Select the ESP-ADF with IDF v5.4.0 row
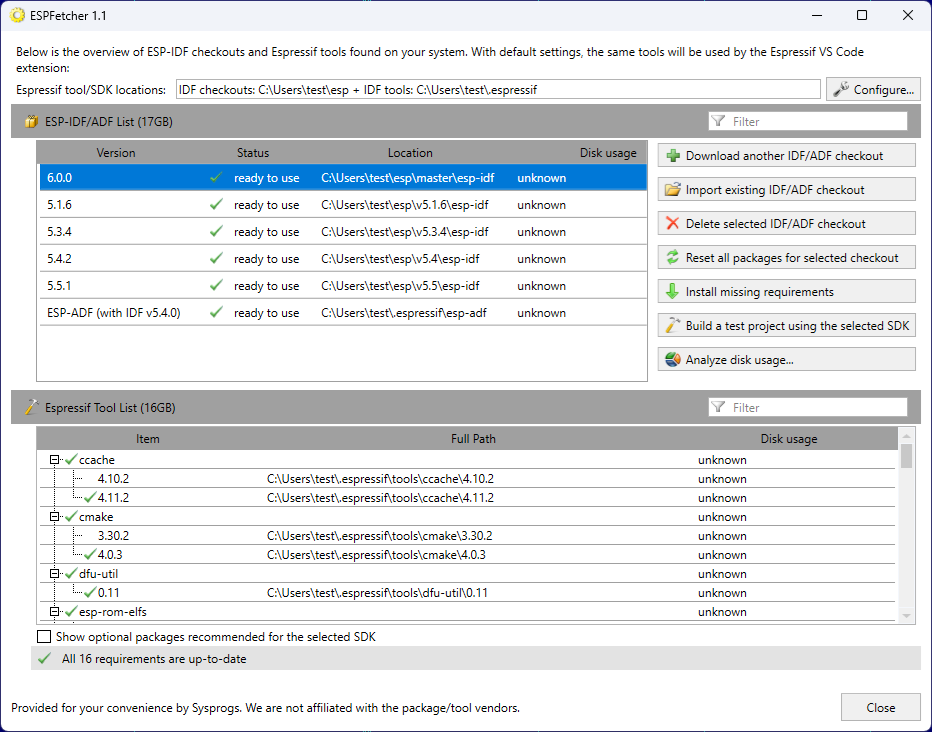 click(x=300, y=312)
